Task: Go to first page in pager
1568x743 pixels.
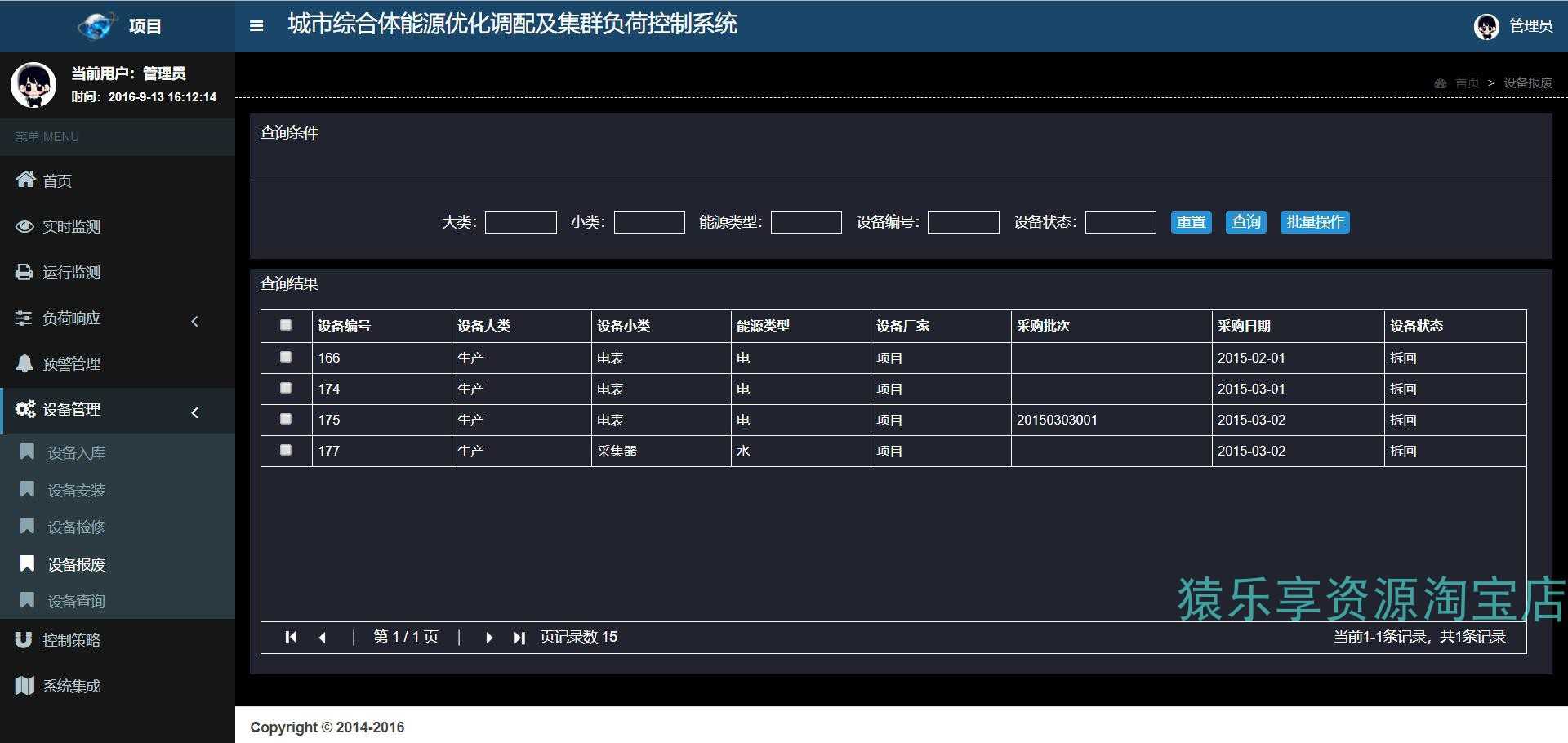Action: click(x=291, y=637)
